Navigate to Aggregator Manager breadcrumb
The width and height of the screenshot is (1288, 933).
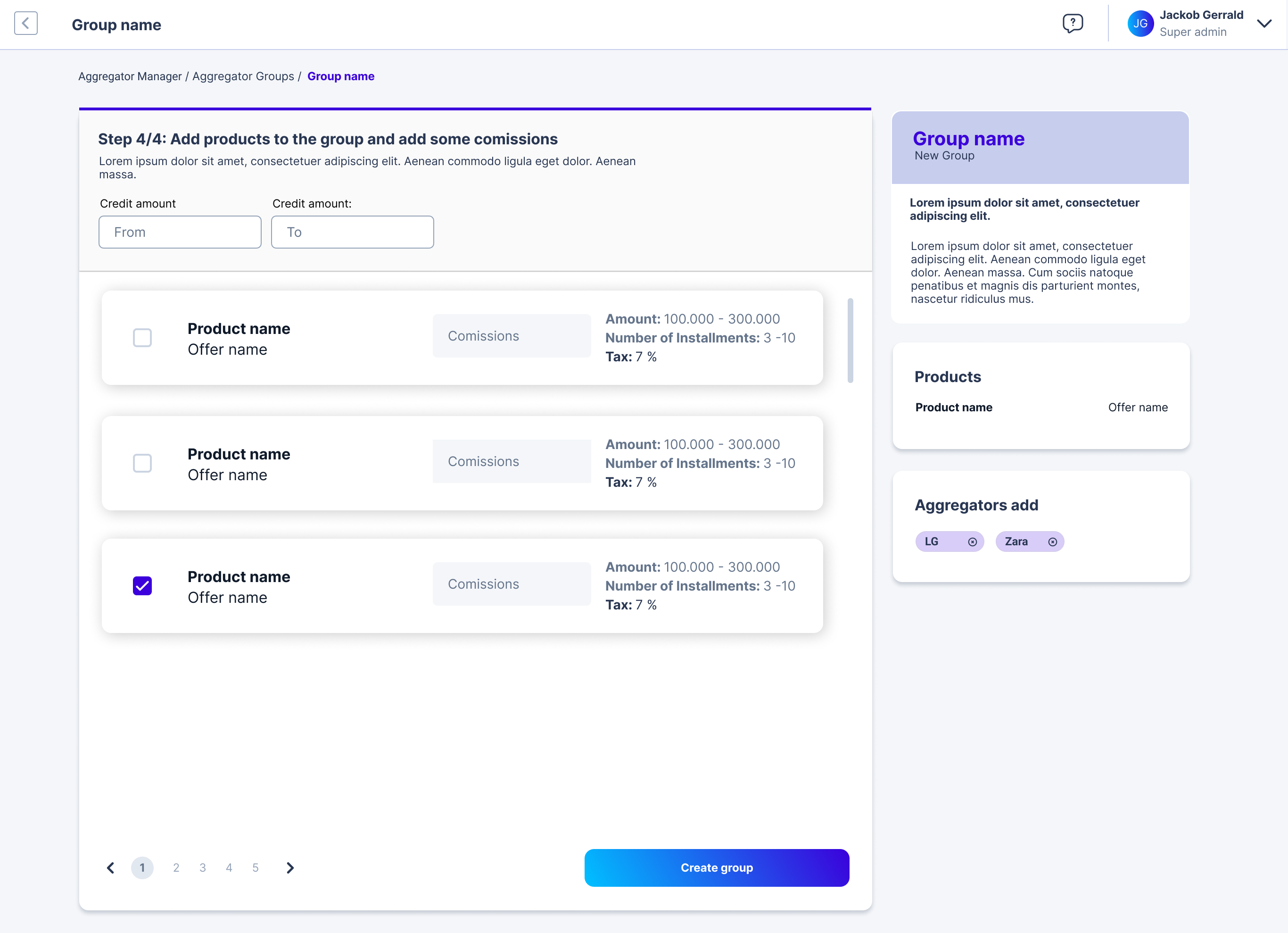(130, 76)
